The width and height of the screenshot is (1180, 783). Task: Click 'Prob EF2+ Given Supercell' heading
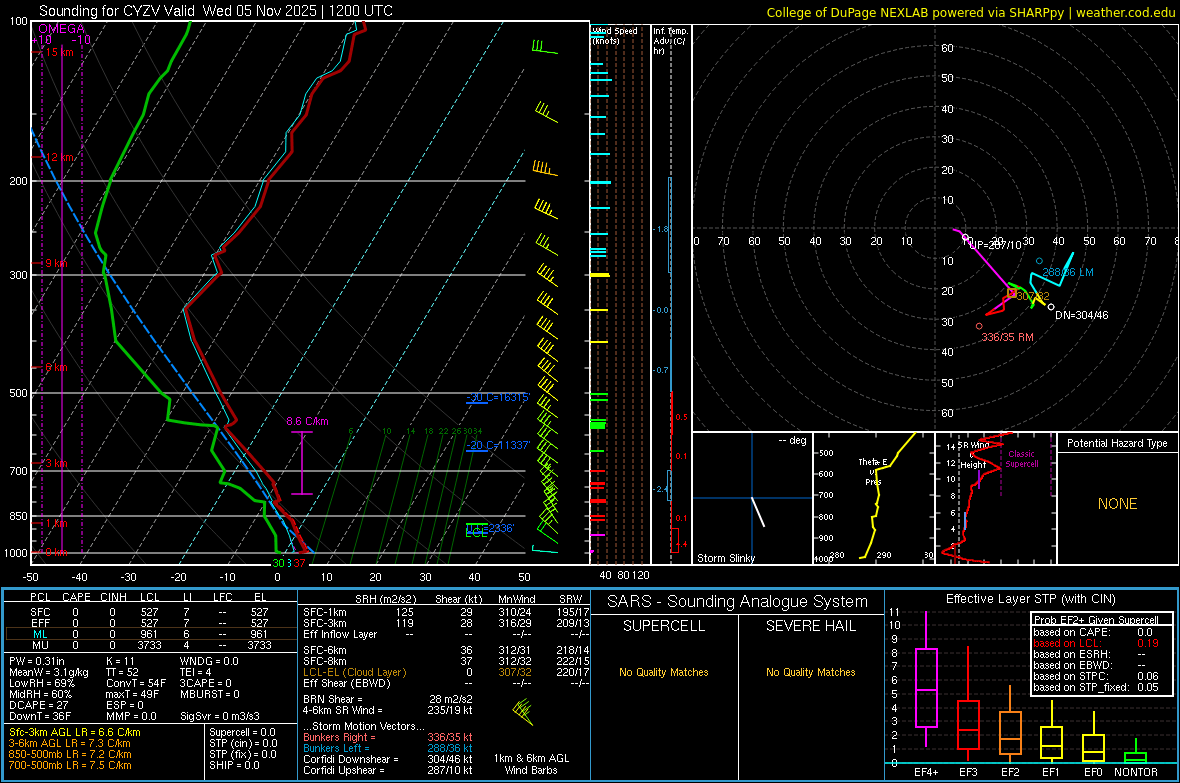pos(1096,620)
